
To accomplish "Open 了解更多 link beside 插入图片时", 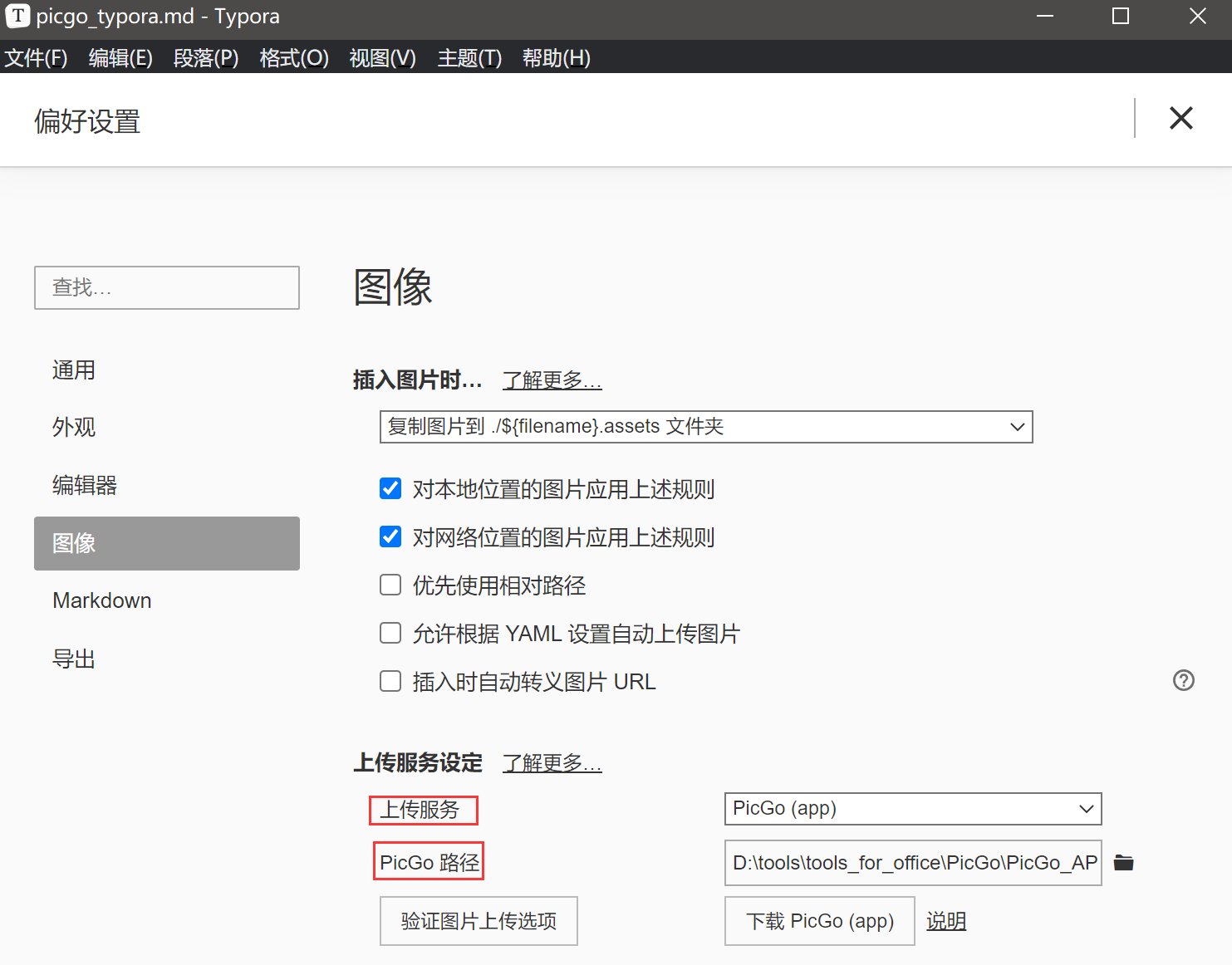I will [x=552, y=380].
